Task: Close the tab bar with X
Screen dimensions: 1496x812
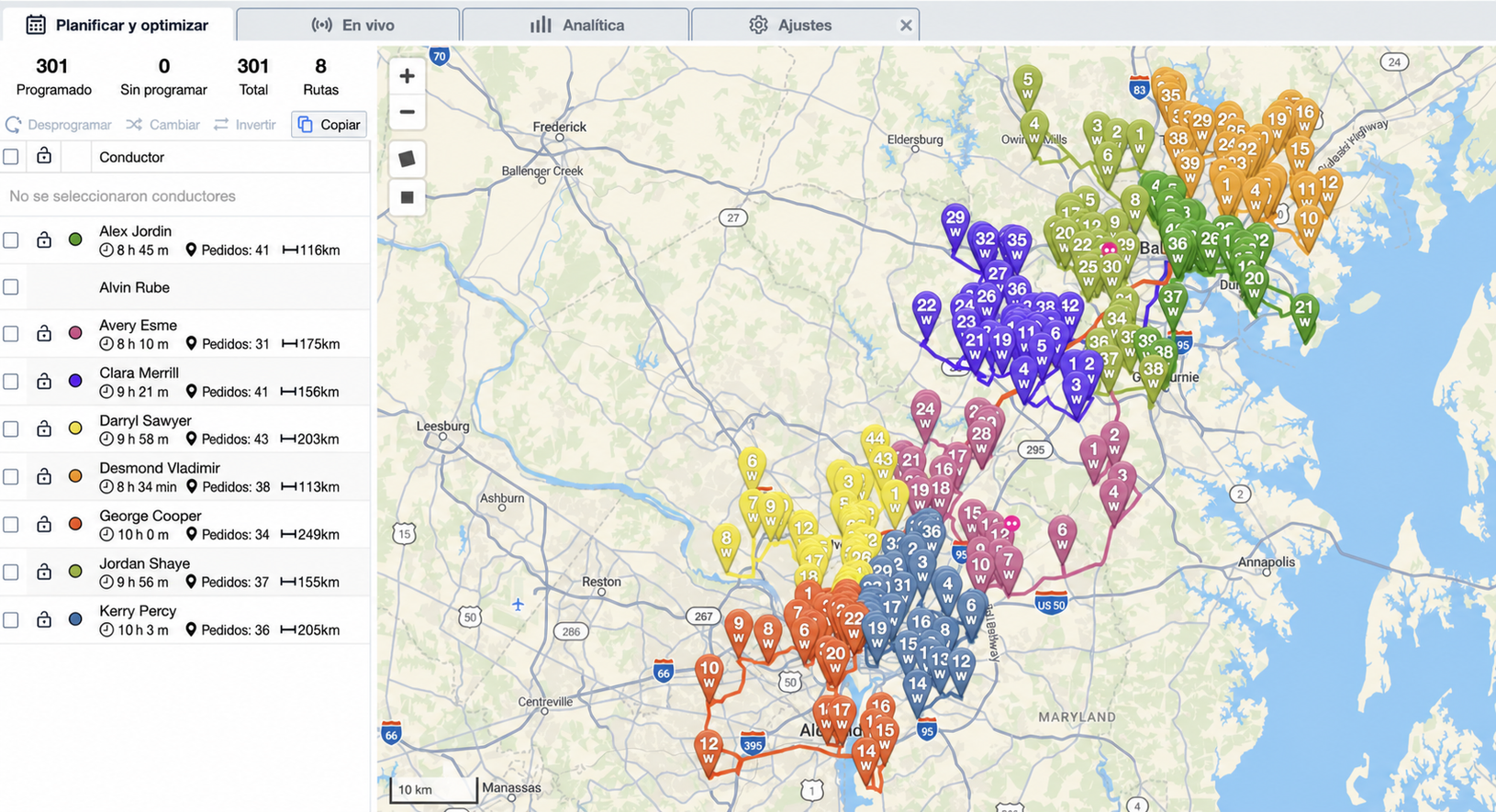Action: tap(906, 26)
